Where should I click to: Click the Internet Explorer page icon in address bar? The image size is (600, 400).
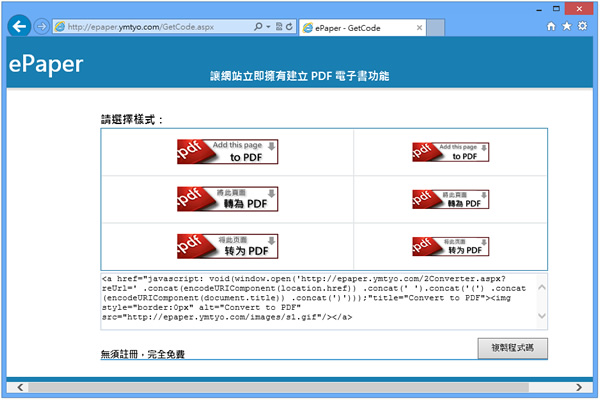point(60,26)
